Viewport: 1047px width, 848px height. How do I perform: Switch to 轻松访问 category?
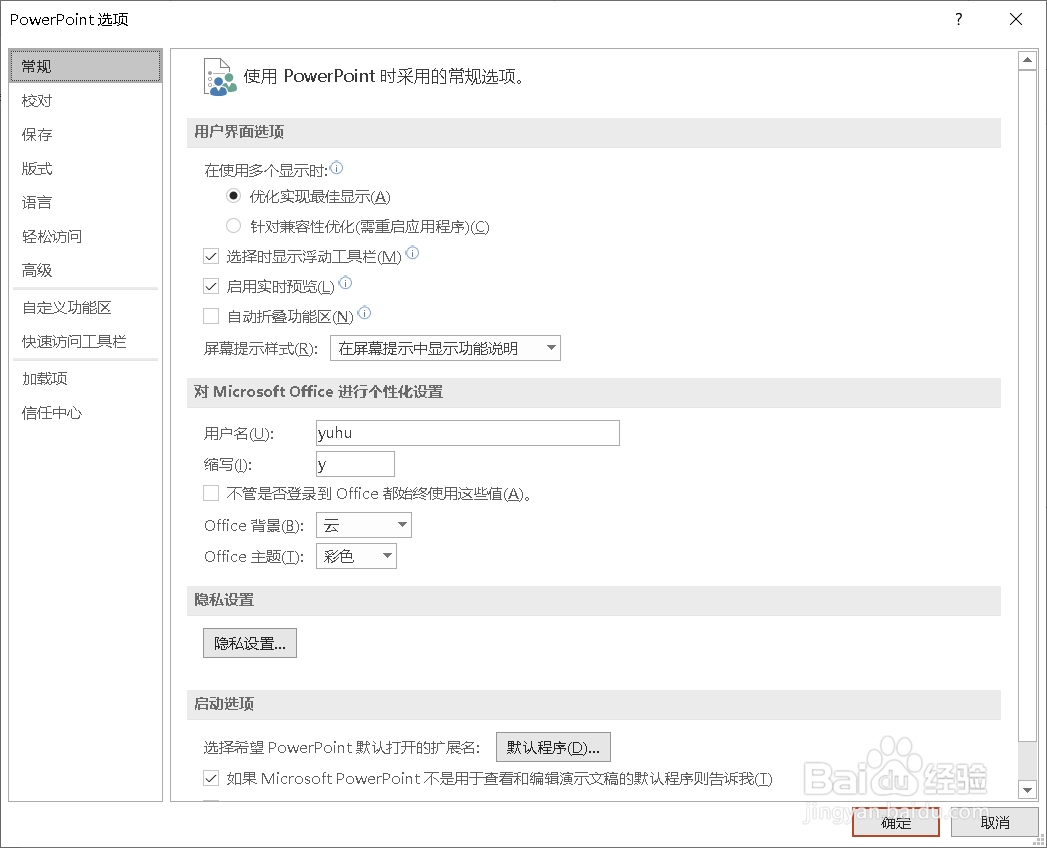coord(85,236)
